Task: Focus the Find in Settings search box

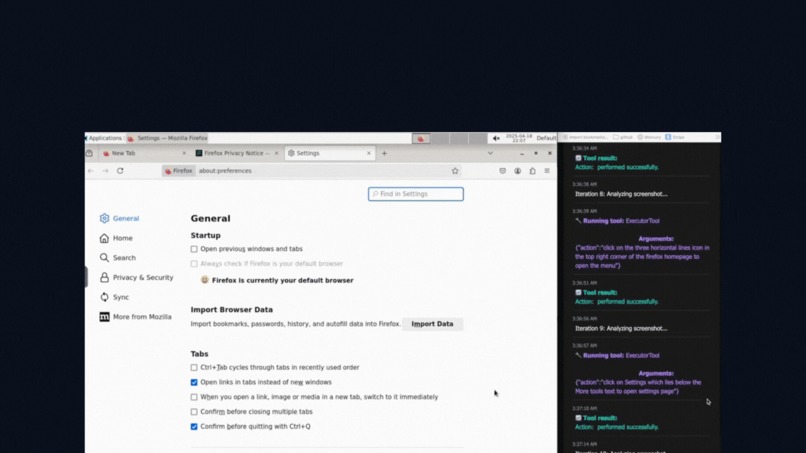Action: 416,194
